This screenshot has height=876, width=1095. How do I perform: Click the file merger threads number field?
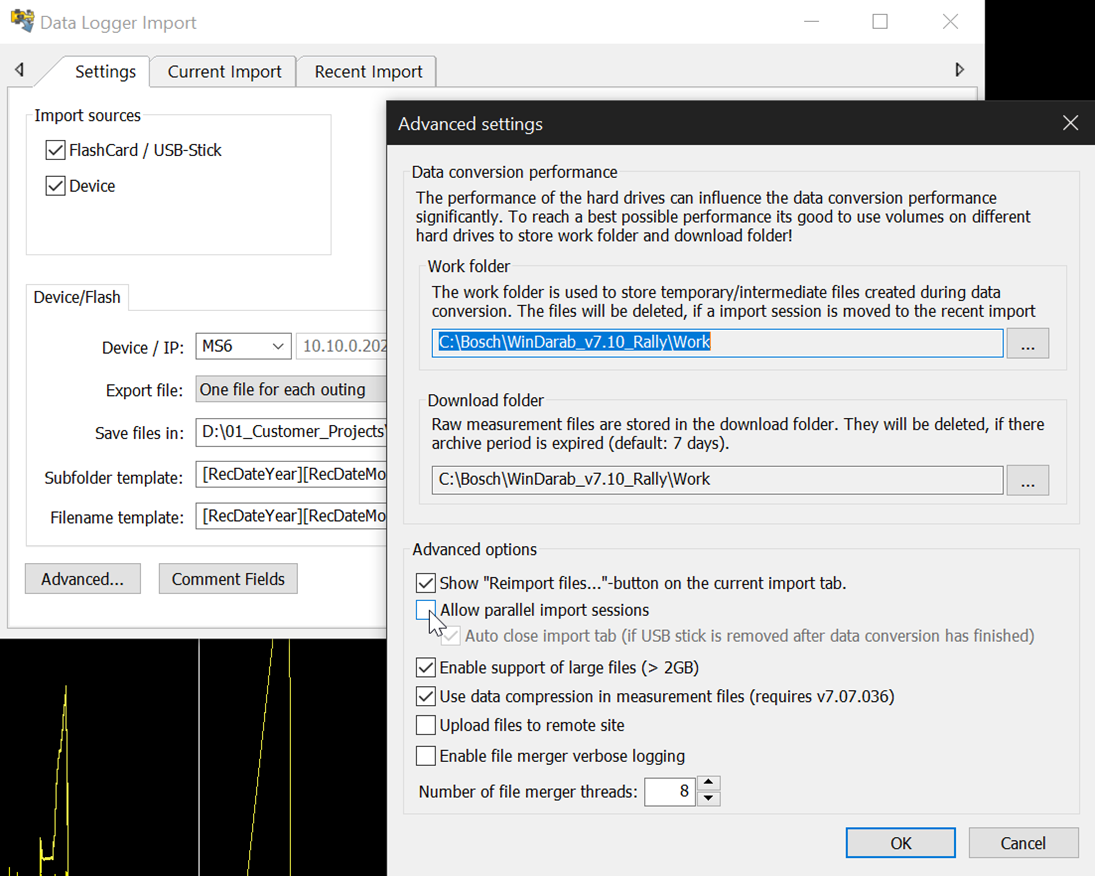click(x=670, y=791)
